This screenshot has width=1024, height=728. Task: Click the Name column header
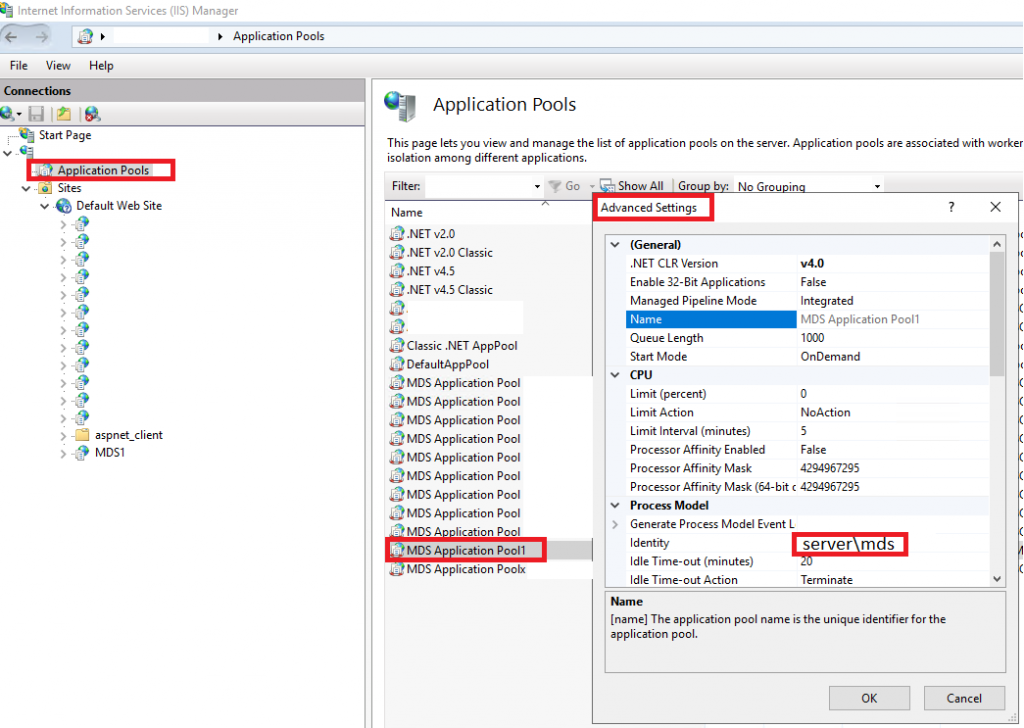(407, 212)
